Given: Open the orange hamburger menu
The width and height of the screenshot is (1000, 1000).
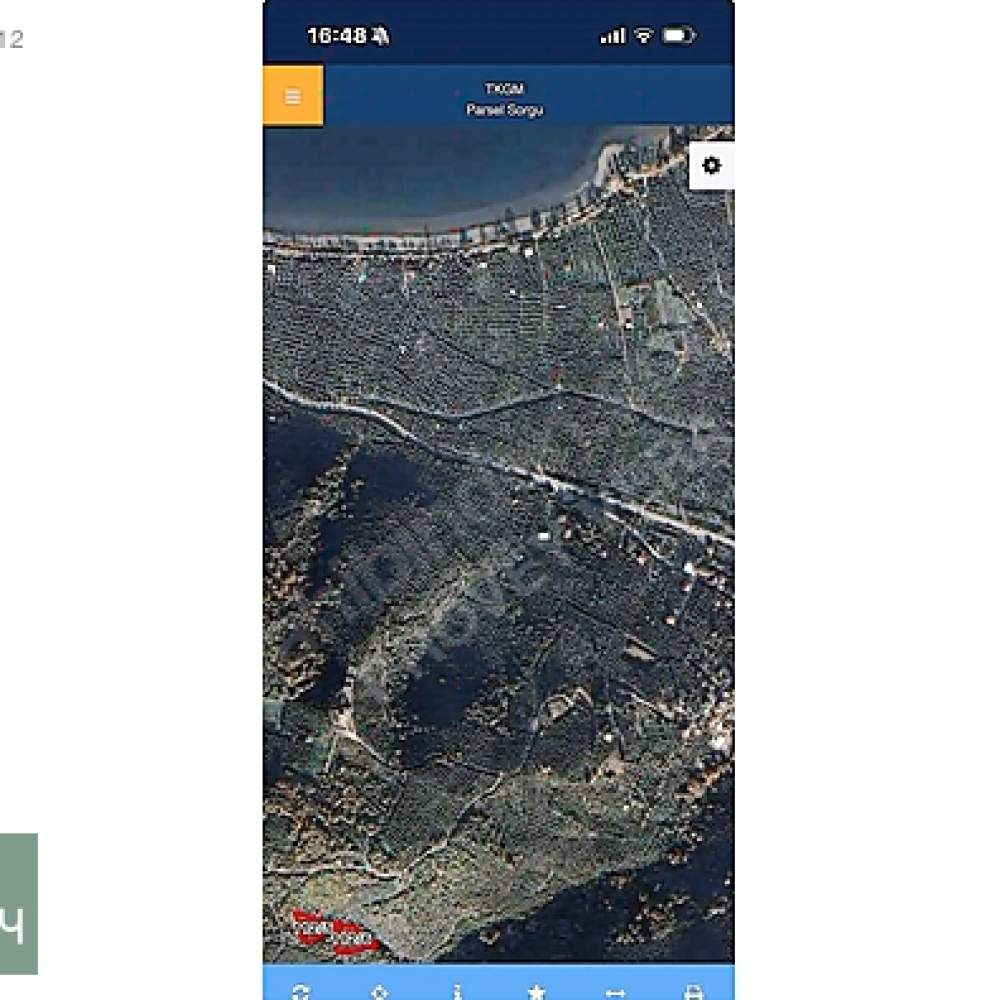Looking at the screenshot, I should coord(293,96).
